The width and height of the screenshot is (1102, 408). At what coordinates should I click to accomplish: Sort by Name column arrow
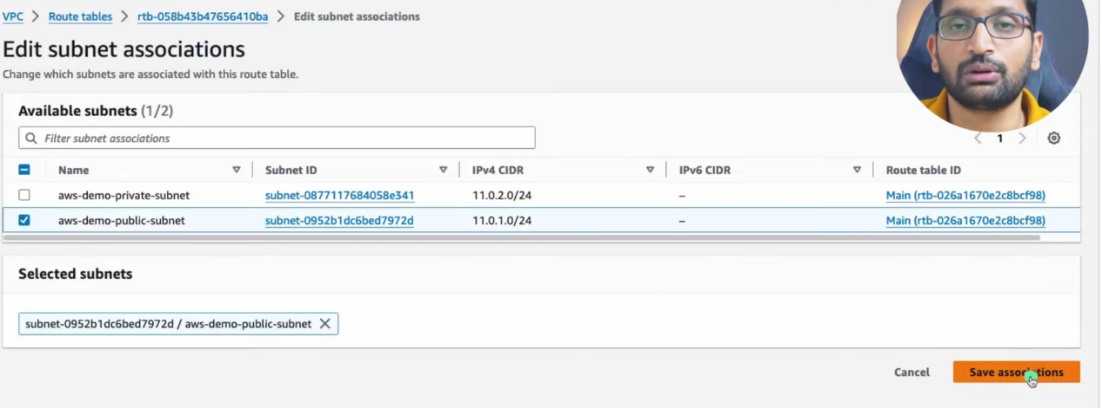(x=237, y=170)
